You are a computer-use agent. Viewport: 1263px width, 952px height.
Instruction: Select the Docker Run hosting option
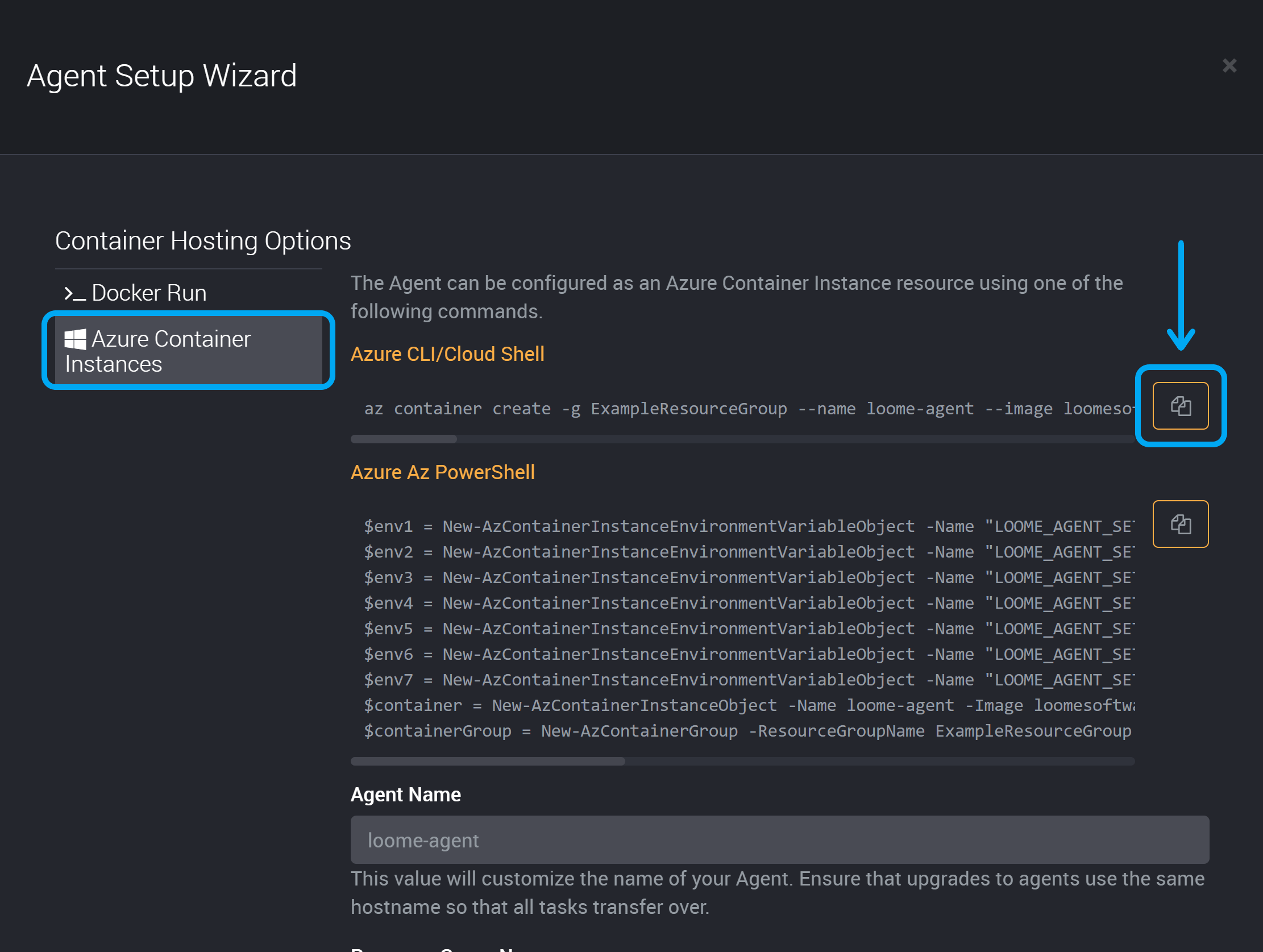[188, 293]
